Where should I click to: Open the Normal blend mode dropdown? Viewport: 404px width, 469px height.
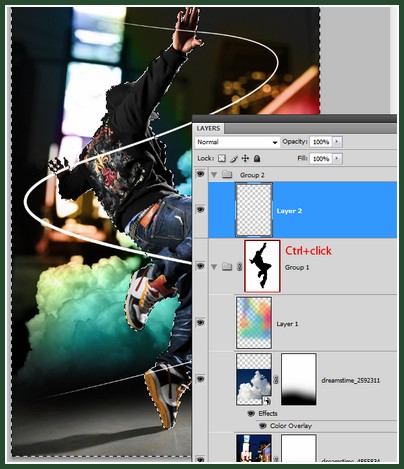[237, 142]
